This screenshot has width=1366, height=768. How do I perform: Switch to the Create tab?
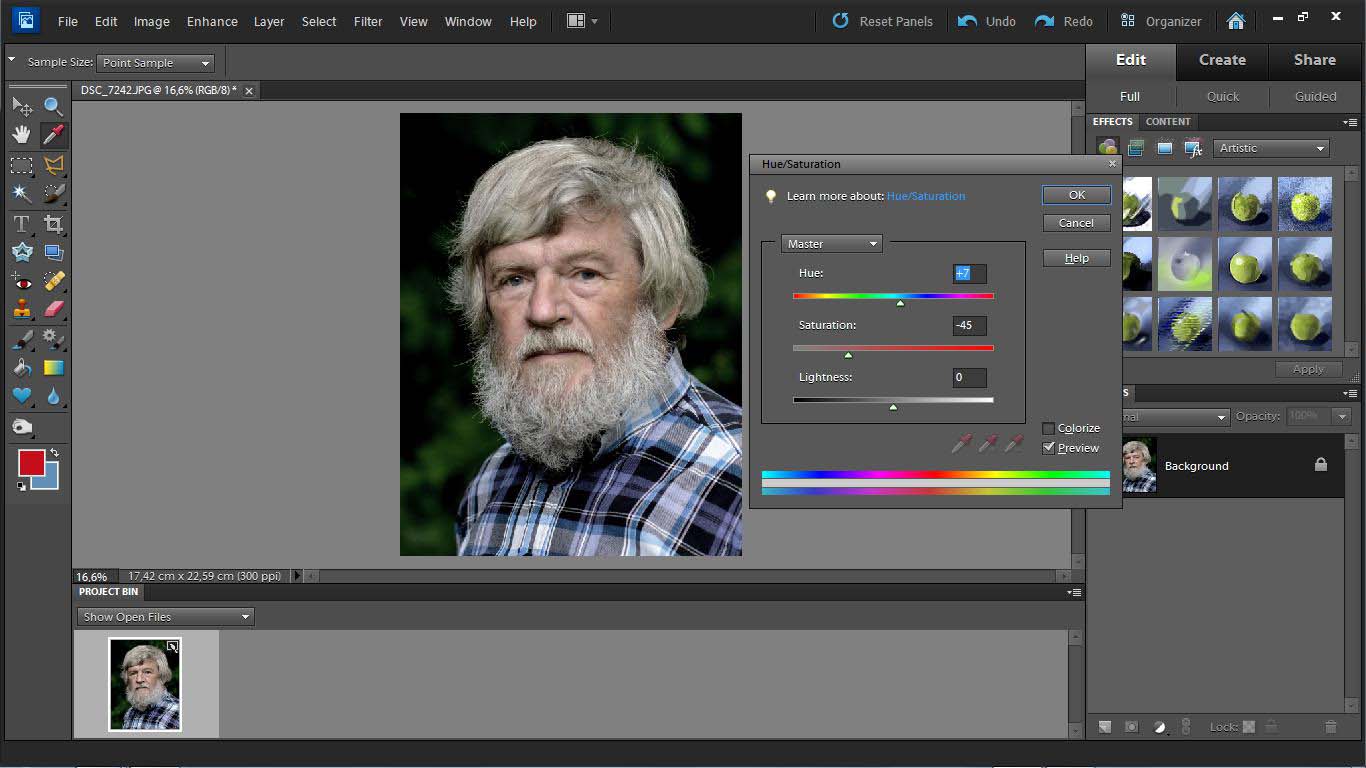click(1222, 60)
